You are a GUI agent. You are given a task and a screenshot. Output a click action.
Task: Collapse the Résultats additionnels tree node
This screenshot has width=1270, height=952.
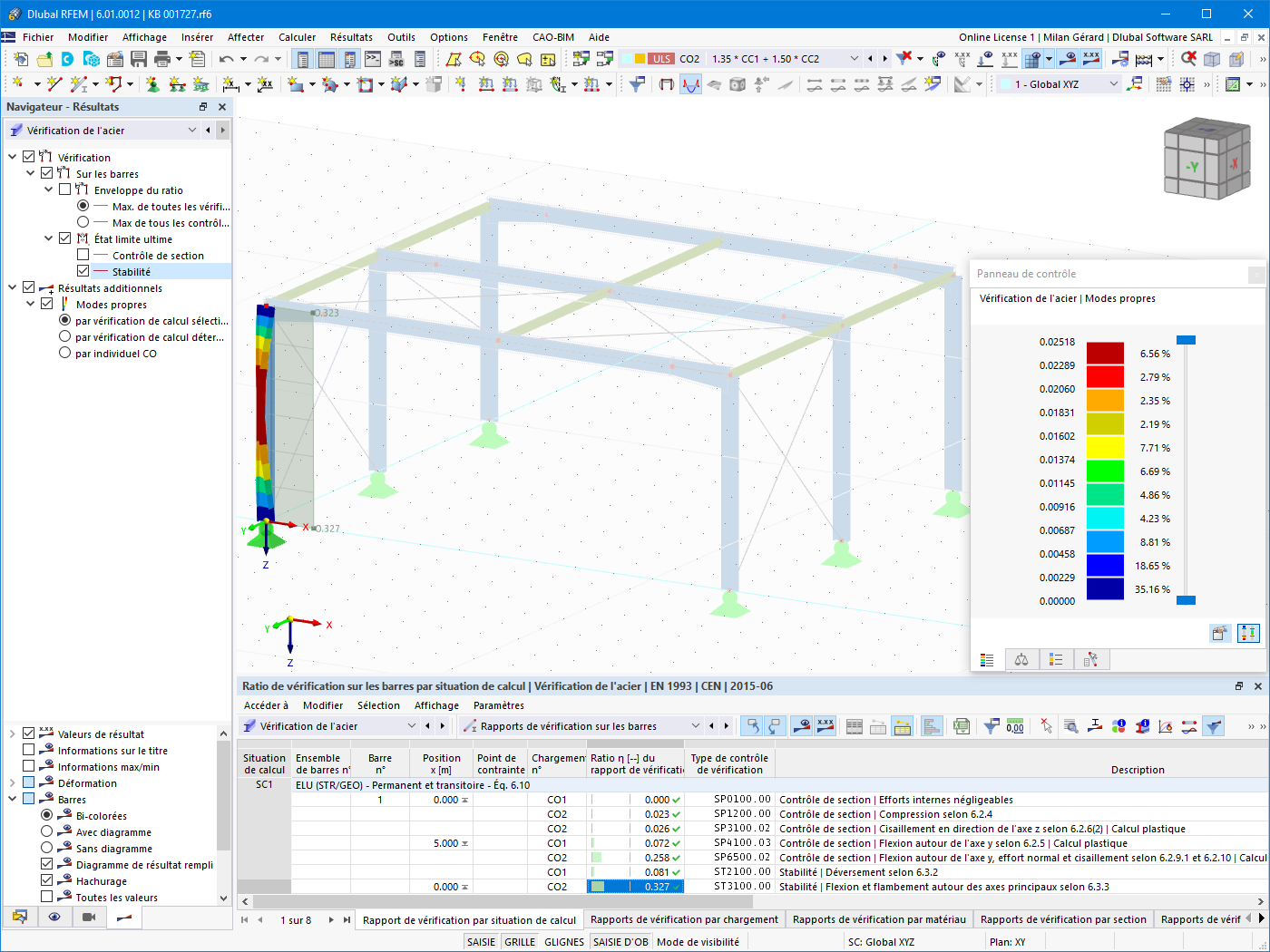coord(13,287)
